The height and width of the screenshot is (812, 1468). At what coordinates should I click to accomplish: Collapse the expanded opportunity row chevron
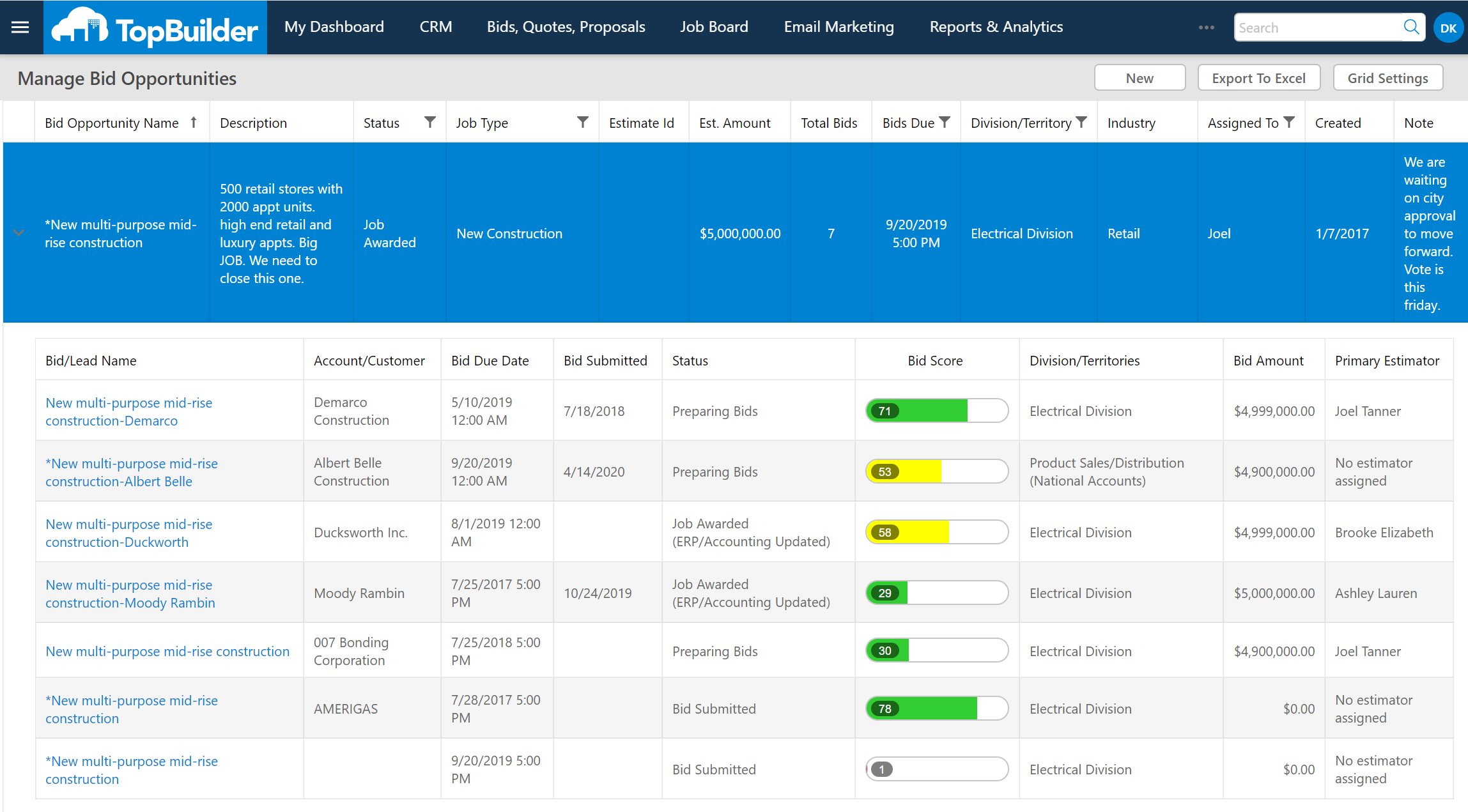coord(19,233)
